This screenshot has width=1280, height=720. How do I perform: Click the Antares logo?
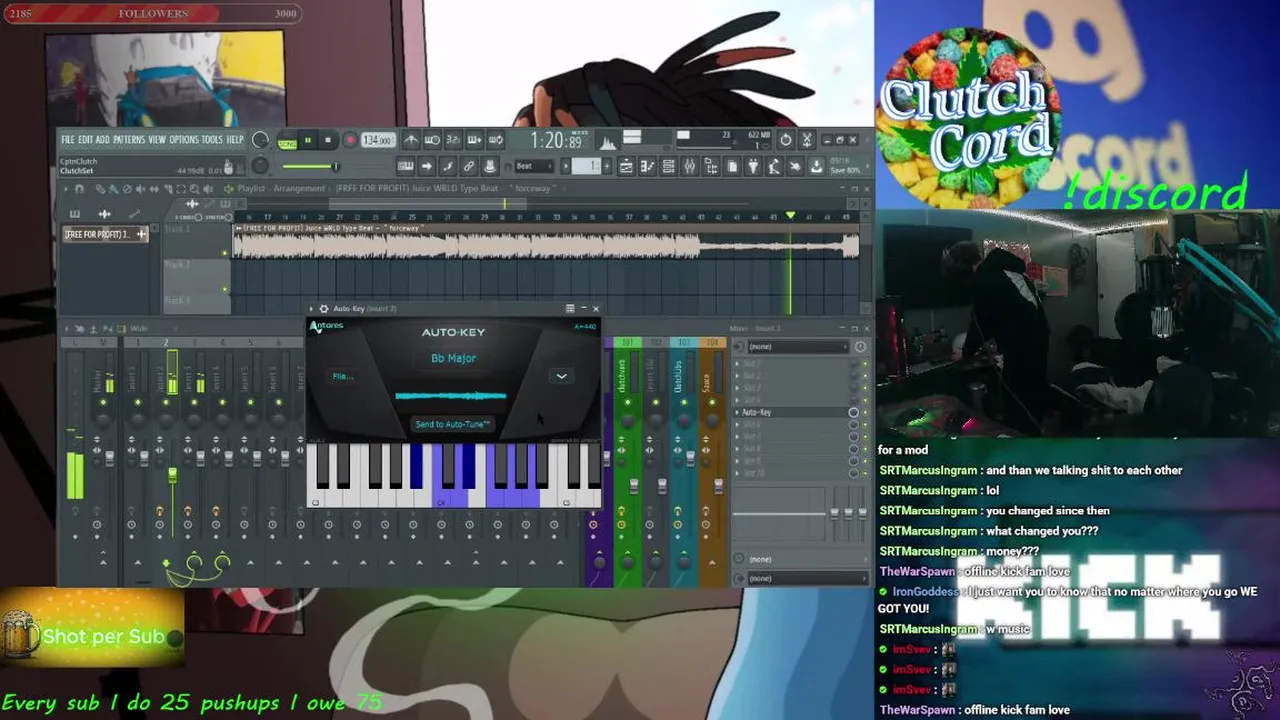click(x=326, y=326)
